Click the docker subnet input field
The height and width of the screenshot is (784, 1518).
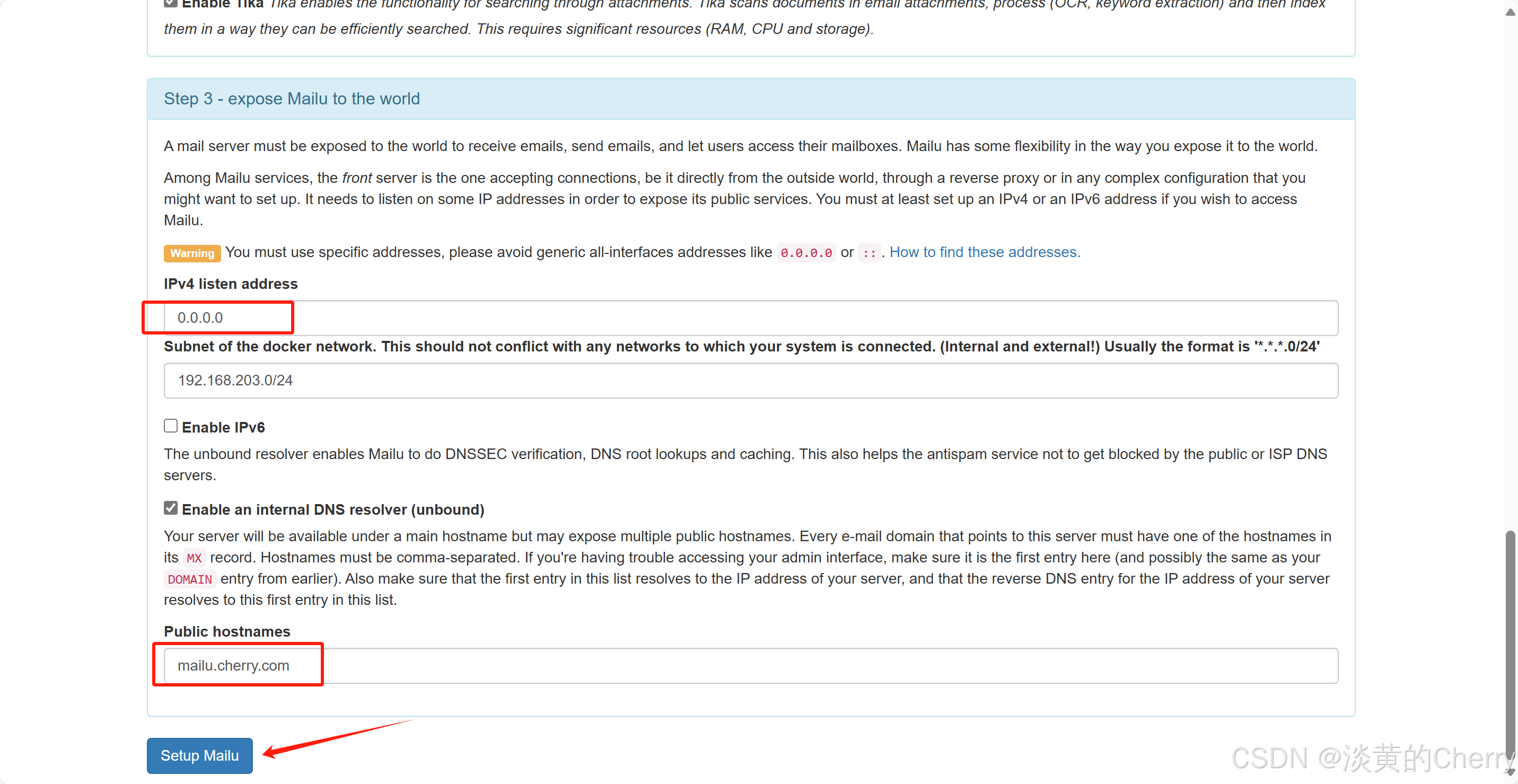(750, 381)
